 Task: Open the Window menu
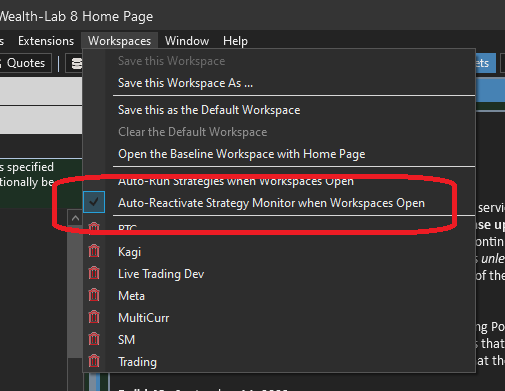click(x=187, y=41)
